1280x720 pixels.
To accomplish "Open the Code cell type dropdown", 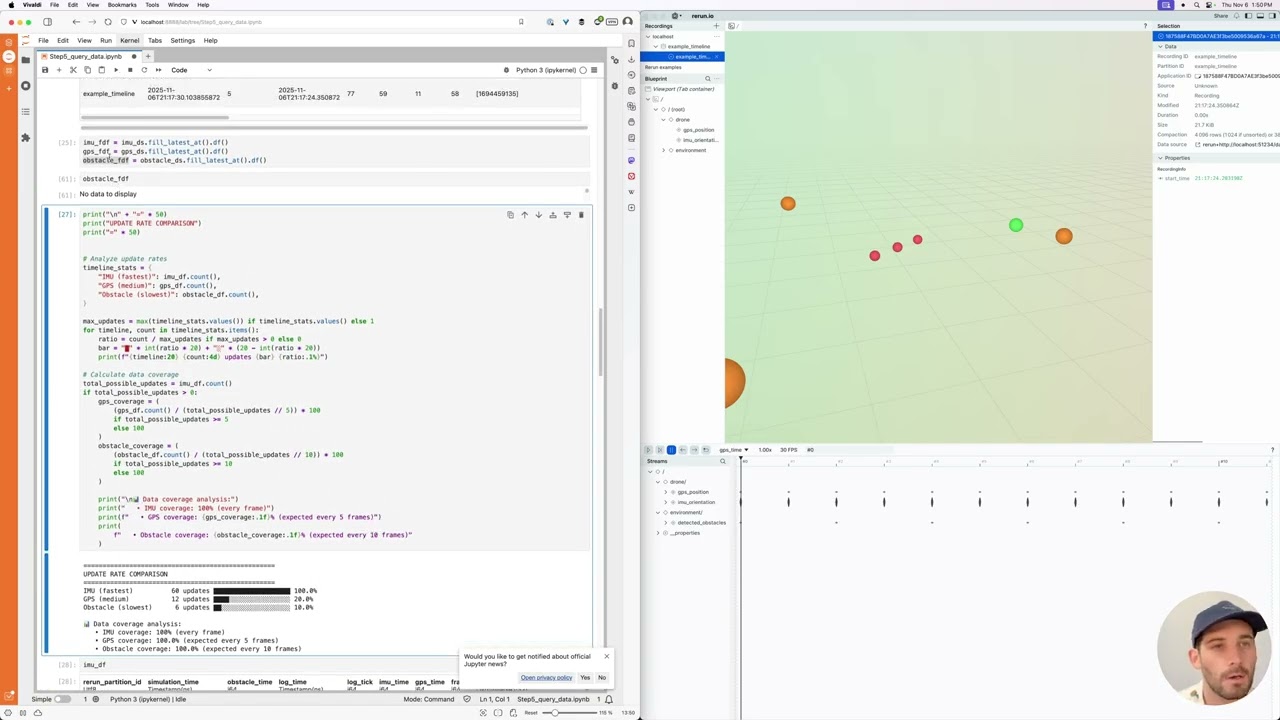I will 191,70.
